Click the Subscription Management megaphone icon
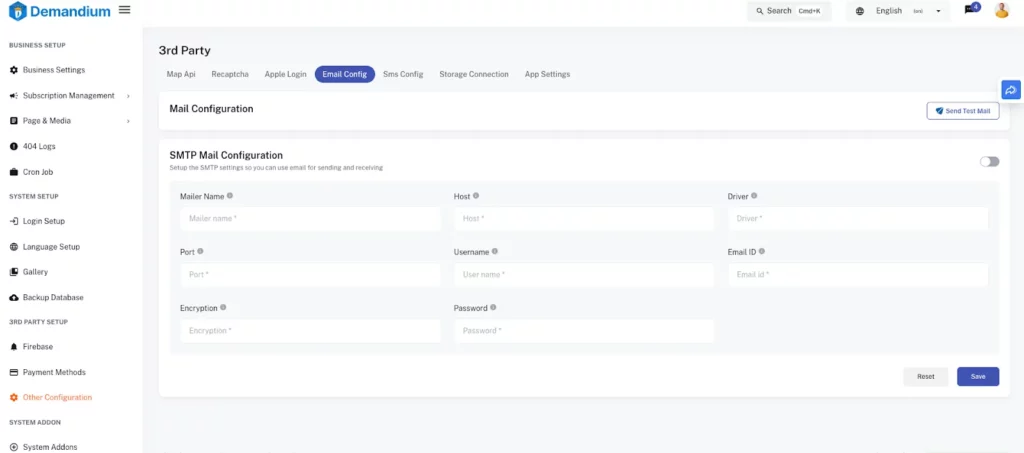Image resolution: width=1024 pixels, height=453 pixels. click(14, 95)
